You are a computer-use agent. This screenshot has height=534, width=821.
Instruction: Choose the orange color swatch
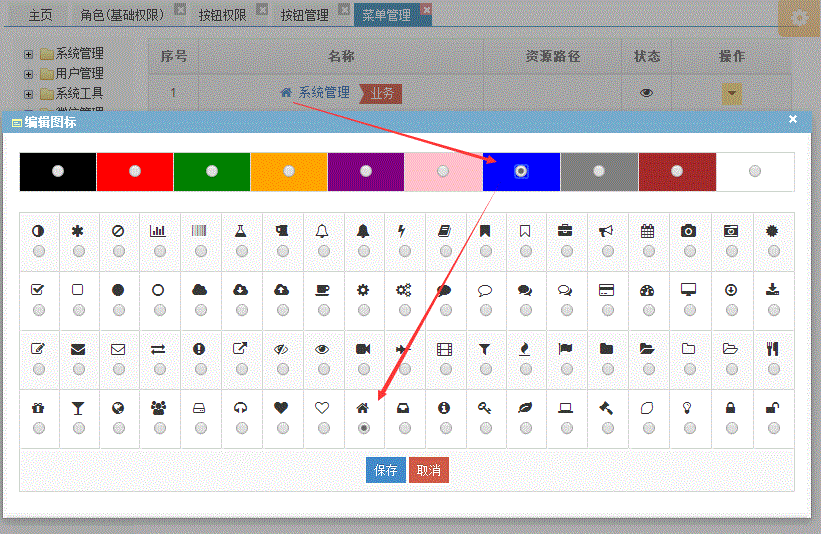tap(289, 171)
